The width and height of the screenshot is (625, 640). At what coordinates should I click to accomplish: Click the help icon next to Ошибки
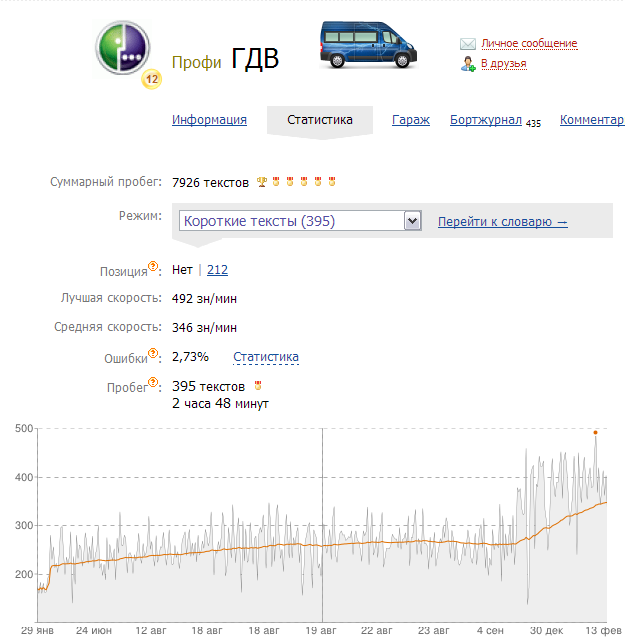[x=153, y=353]
